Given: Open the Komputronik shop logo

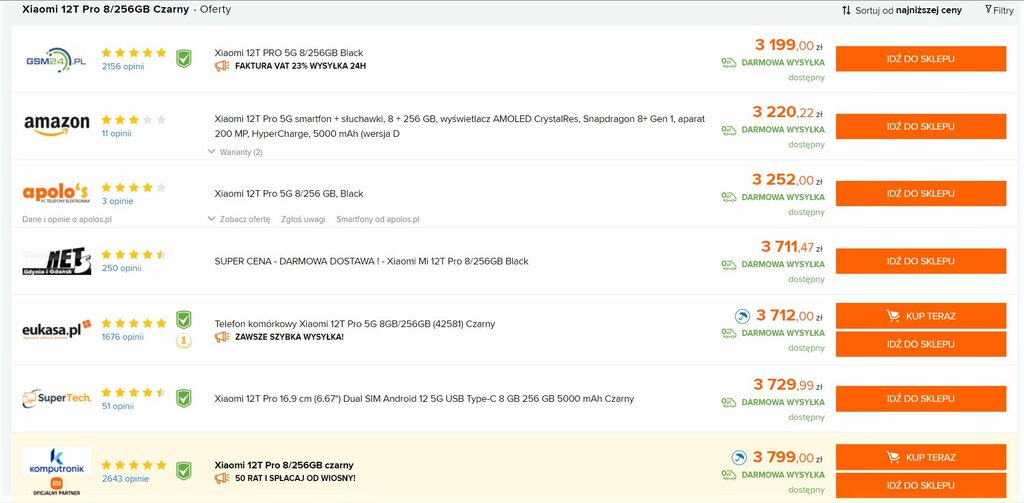Looking at the screenshot, I should click(x=56, y=461).
